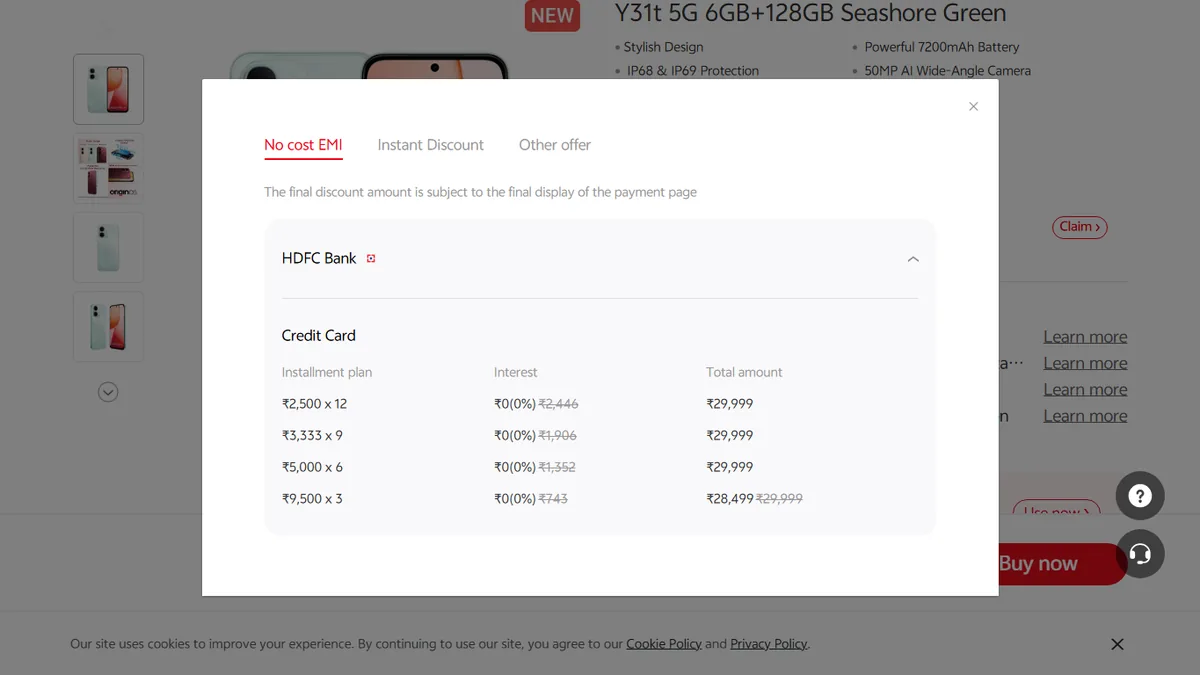Image resolution: width=1200 pixels, height=675 pixels.
Task: Click the struck-through ₹1,352 interest
Action: (x=557, y=467)
